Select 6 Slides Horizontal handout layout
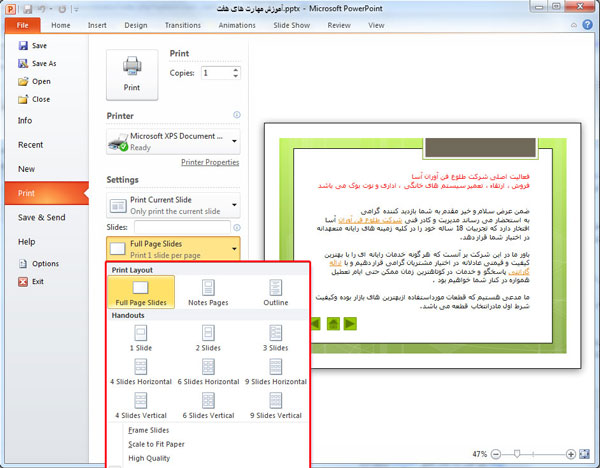This screenshot has width=600, height=468. pos(208,371)
